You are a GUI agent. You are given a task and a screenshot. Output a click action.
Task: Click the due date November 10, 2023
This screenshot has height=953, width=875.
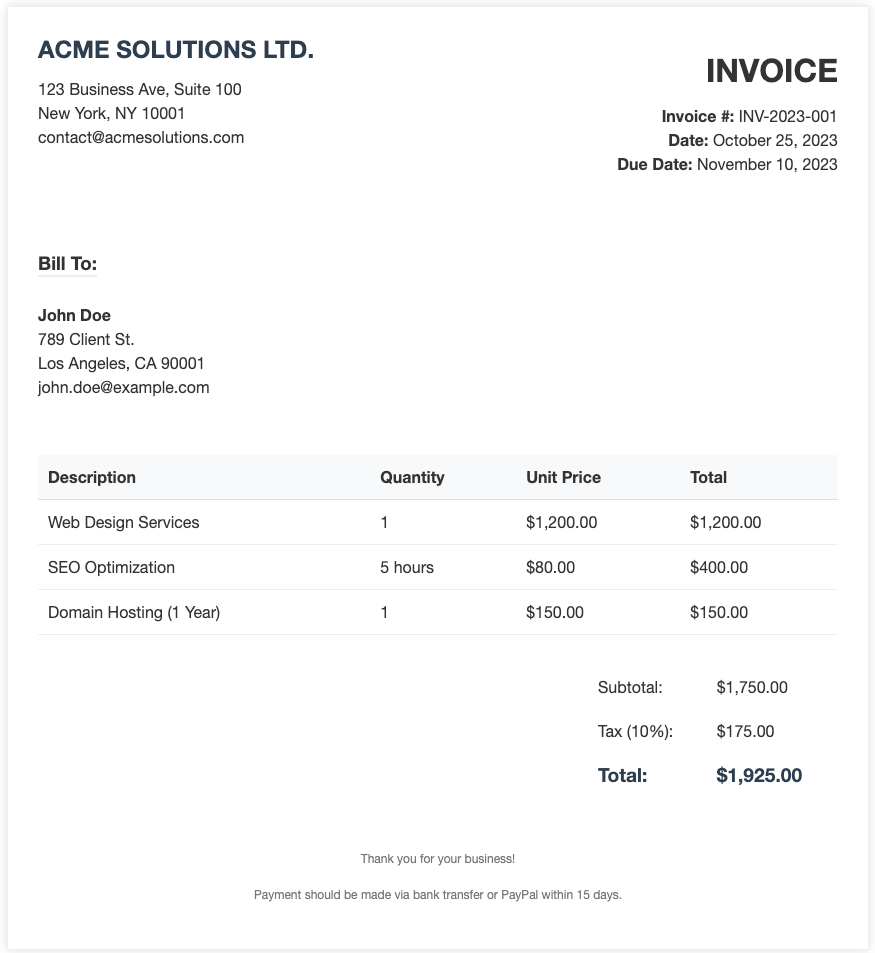[767, 165]
